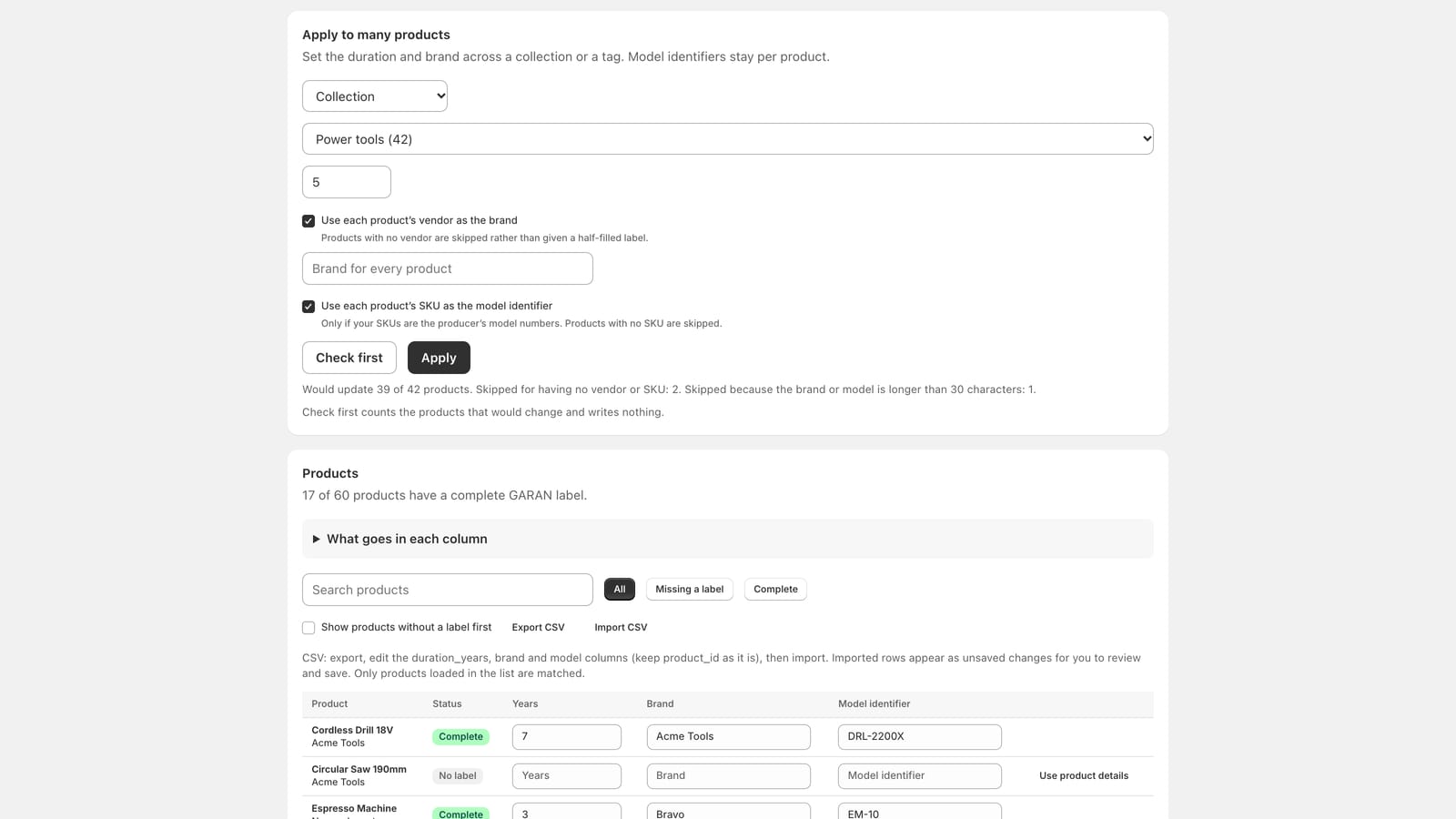The image size is (1456, 819).
Task: Click the Apply to many products heading
Action: [376, 35]
